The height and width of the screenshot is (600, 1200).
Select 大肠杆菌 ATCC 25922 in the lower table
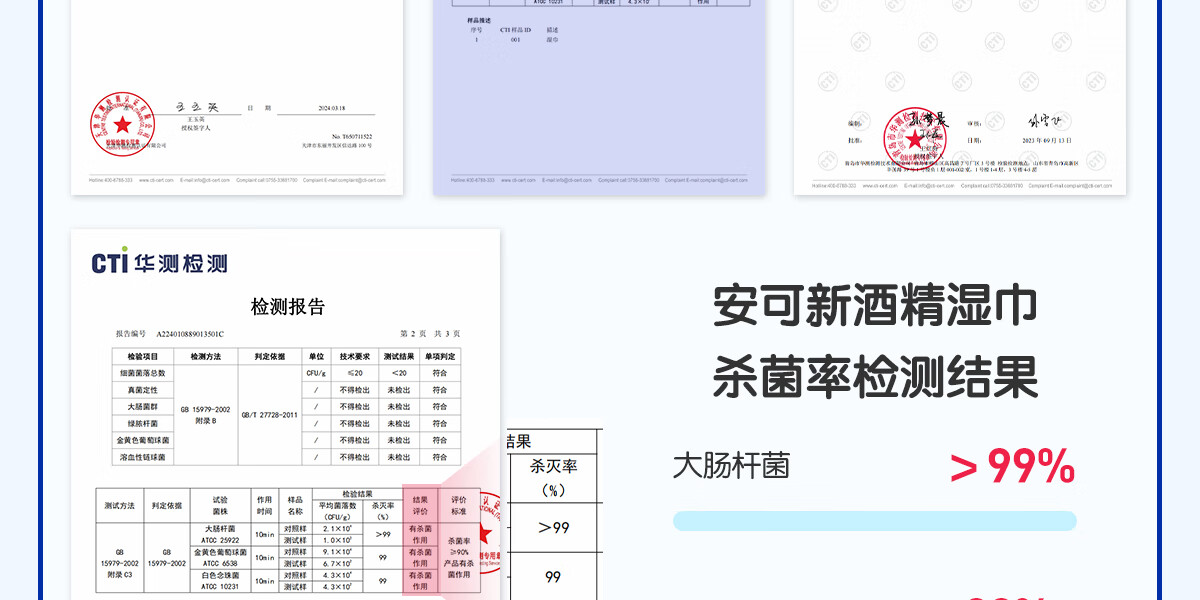tap(220, 533)
